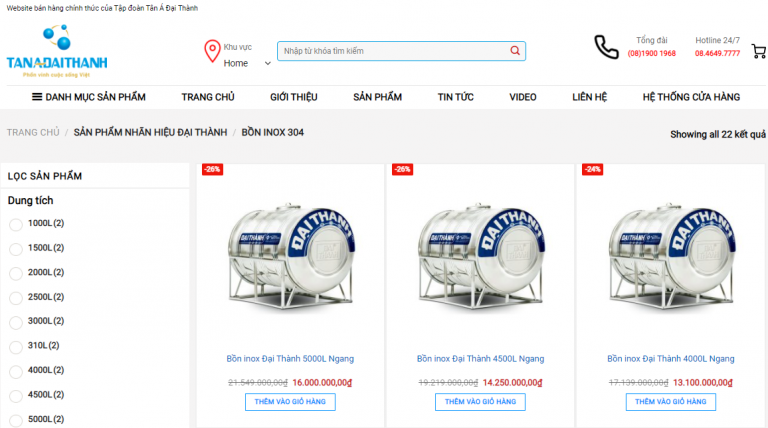Screen dimensions: 768x428
Task: Click the -26% badge on 5000L tank
Action: pyautogui.click(x=212, y=169)
